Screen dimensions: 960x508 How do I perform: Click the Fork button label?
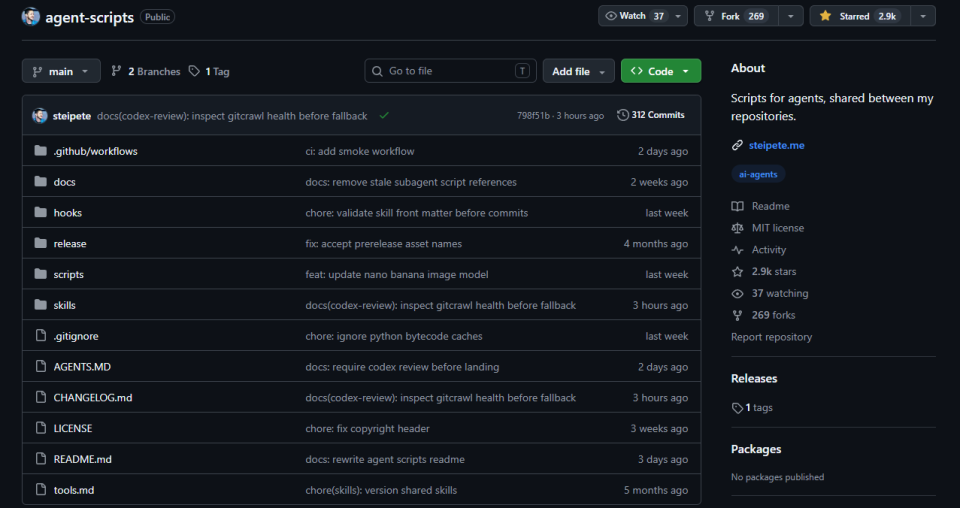pos(730,17)
